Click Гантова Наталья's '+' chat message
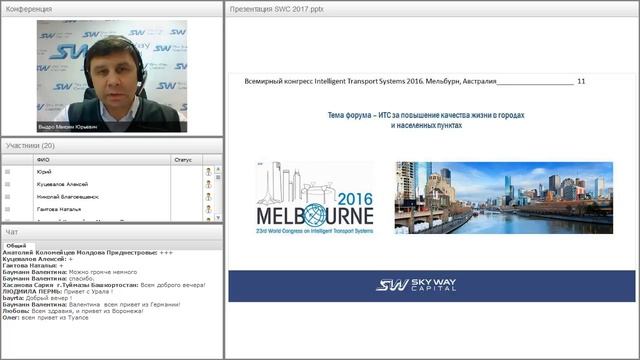 pos(33,265)
